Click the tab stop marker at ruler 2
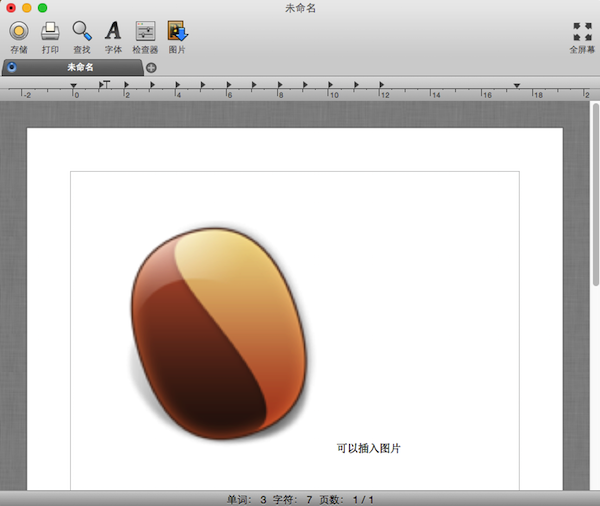Screen dimensions: 600x506 click(127, 86)
